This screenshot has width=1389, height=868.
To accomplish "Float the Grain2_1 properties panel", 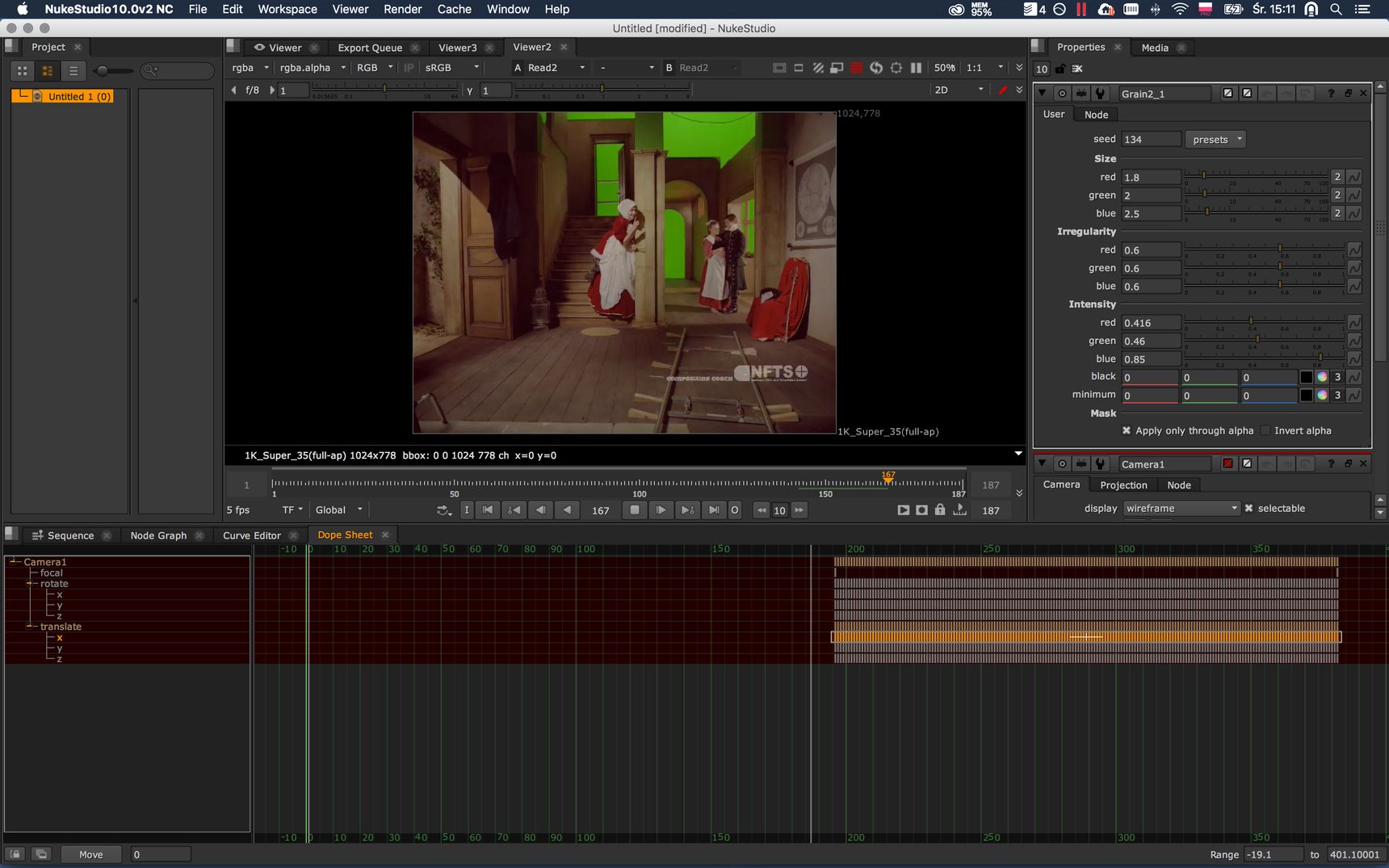I will tap(1348, 94).
